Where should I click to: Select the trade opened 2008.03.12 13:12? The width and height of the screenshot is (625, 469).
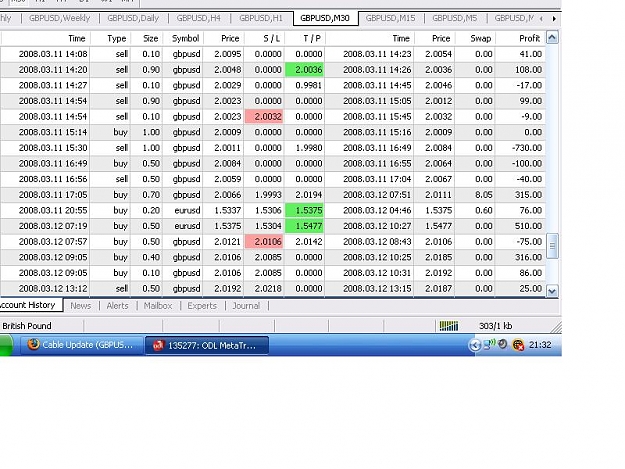point(273,288)
